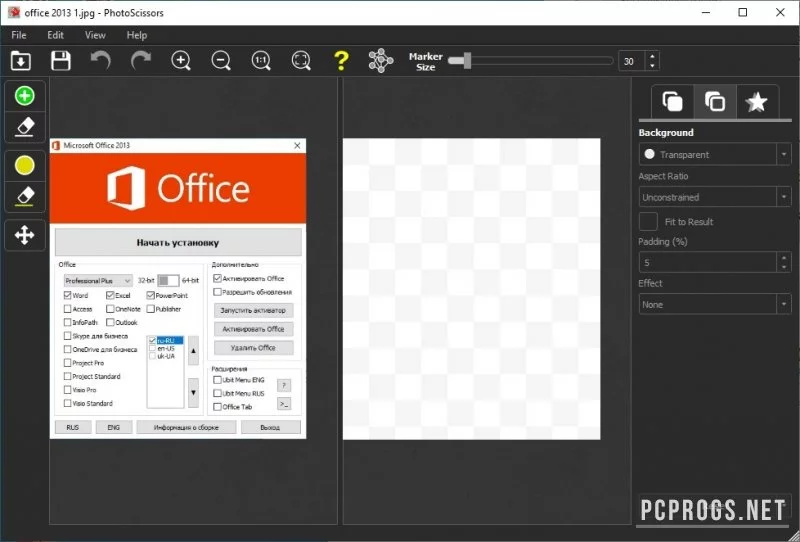This screenshot has height=542, width=800.
Task: Click the Информация о сборке button
Action: click(x=186, y=427)
